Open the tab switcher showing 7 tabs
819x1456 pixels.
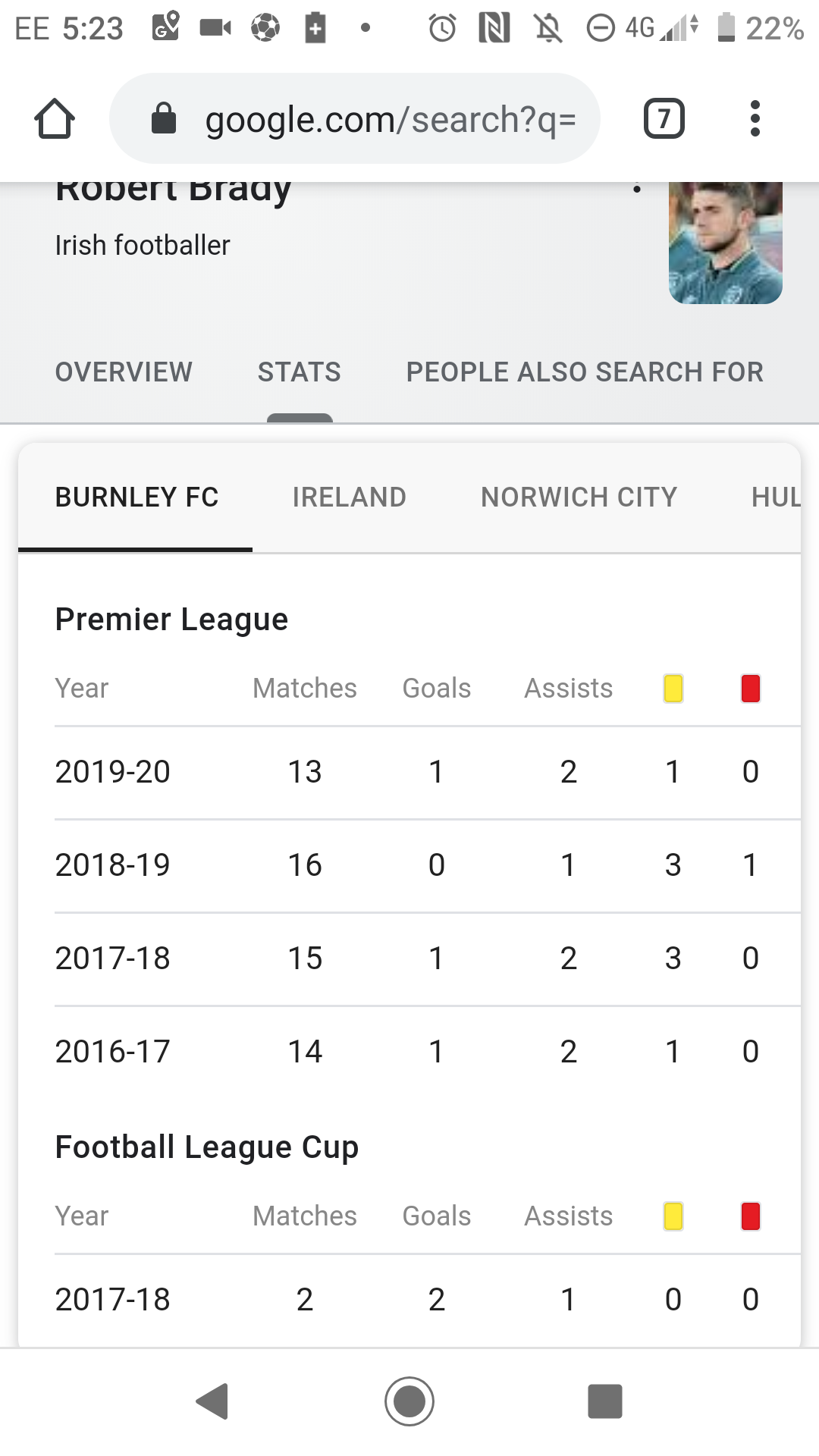point(664,119)
